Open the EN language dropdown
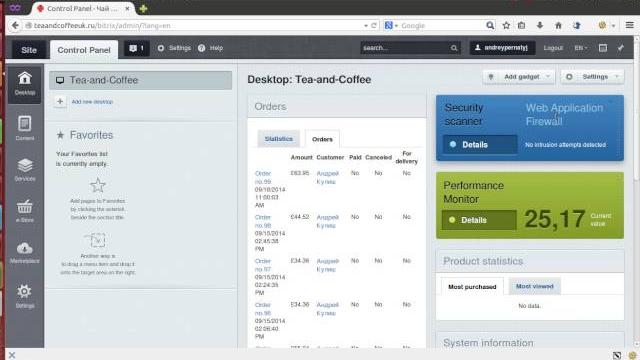Image resolution: width=640 pixels, height=360 pixels. [581, 48]
